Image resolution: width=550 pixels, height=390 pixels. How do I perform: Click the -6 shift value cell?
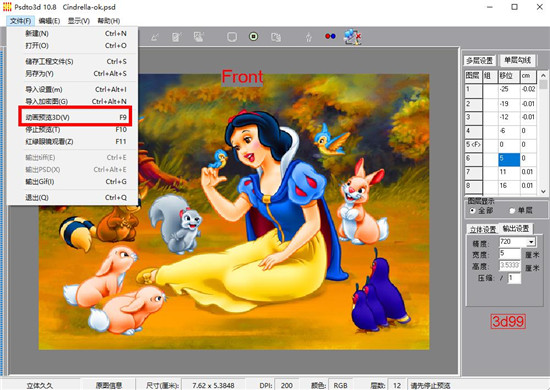click(x=509, y=132)
